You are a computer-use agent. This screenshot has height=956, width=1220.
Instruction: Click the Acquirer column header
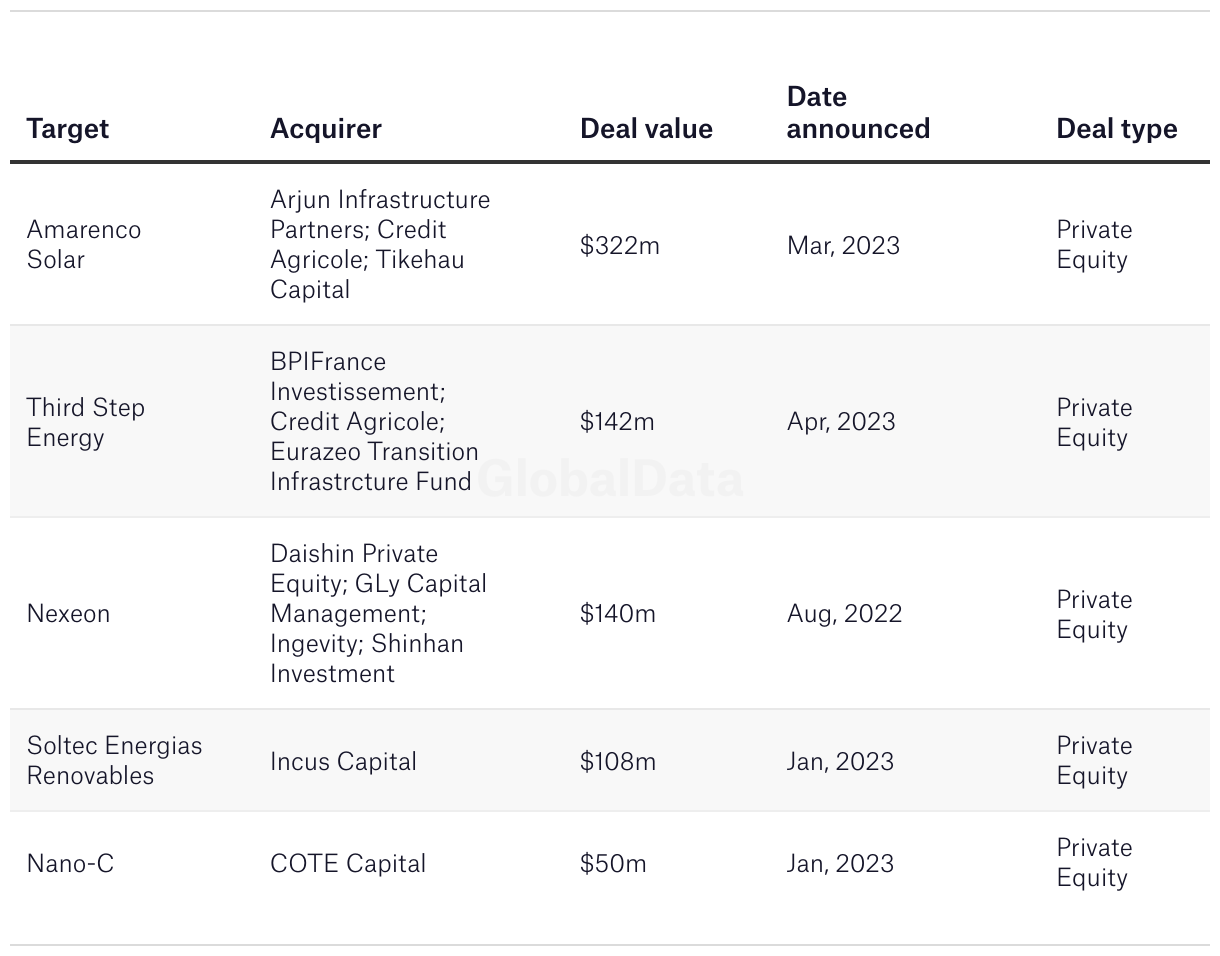pos(326,129)
